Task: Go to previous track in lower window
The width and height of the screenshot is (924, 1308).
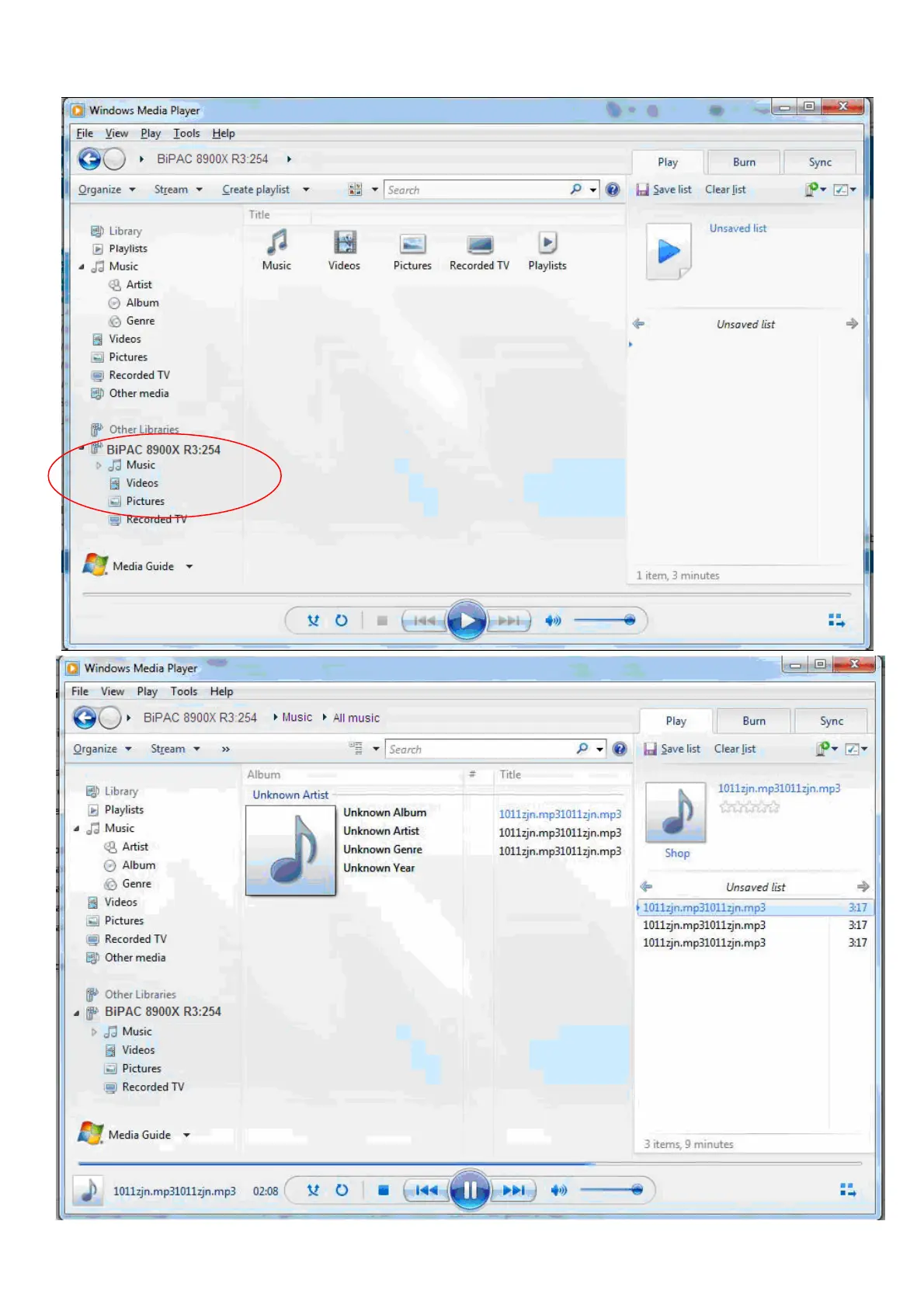Action: pyautogui.click(x=426, y=1190)
